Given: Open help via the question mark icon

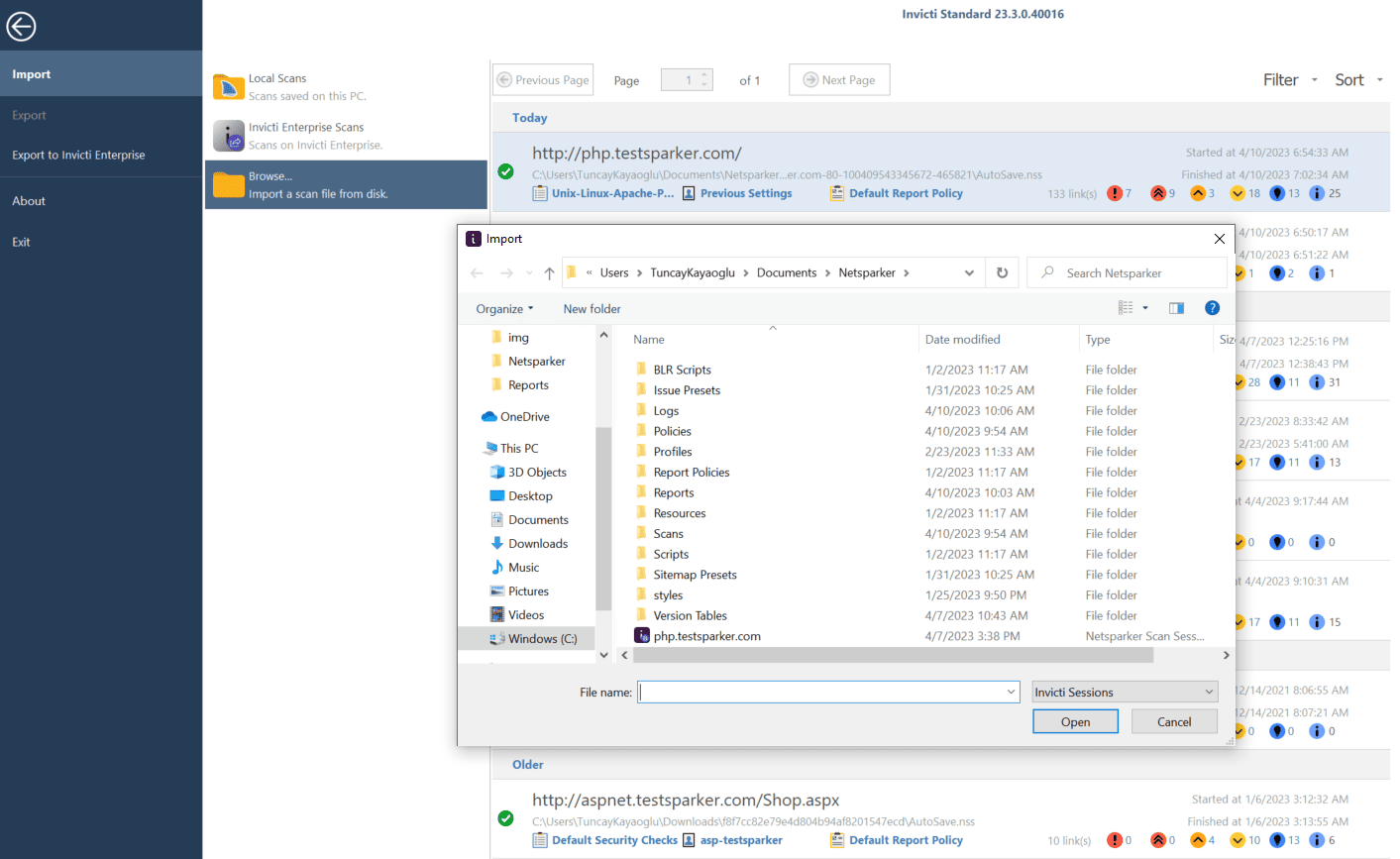Looking at the screenshot, I should [1212, 307].
